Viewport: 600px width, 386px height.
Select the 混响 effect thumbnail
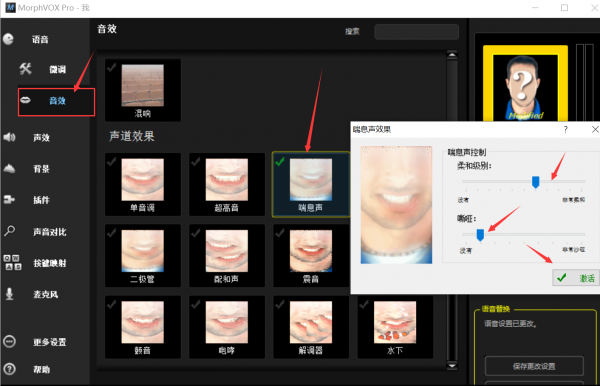[143, 85]
